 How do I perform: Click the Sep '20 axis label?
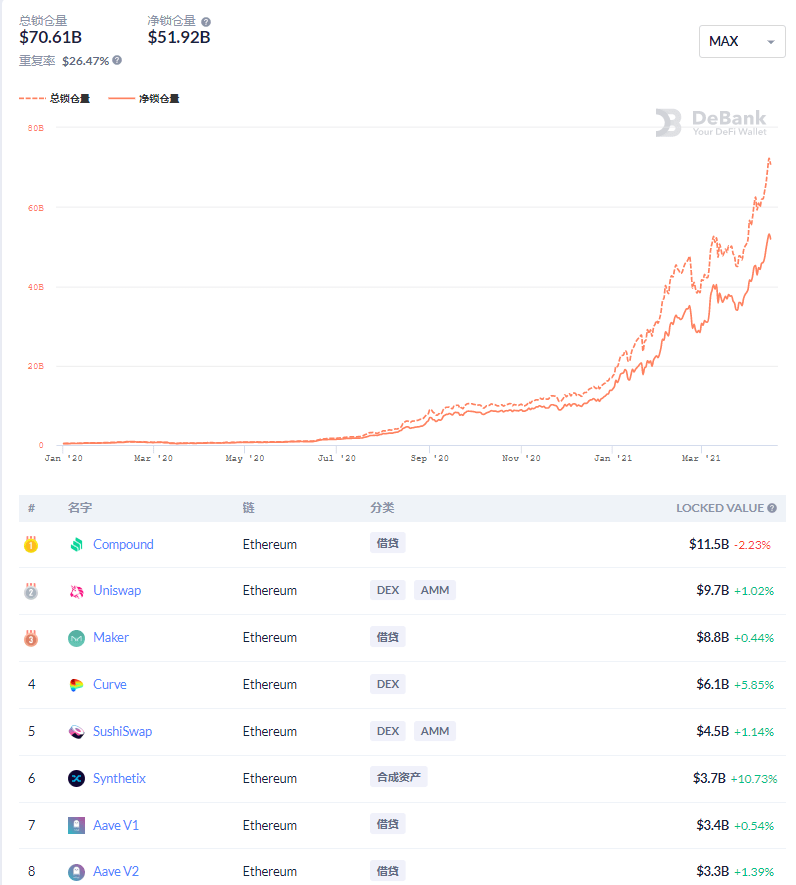430,458
